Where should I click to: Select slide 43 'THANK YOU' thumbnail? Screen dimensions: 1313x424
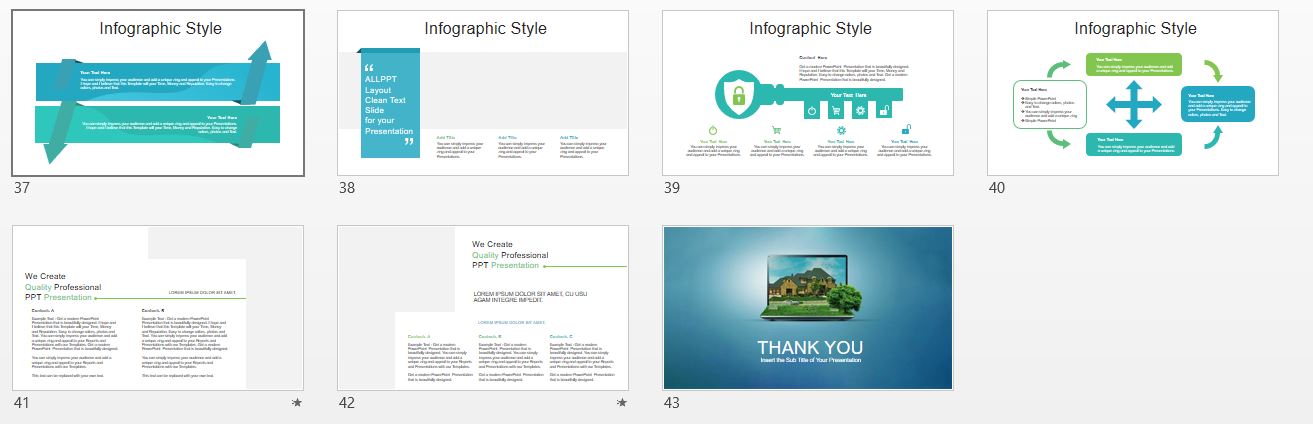point(808,308)
